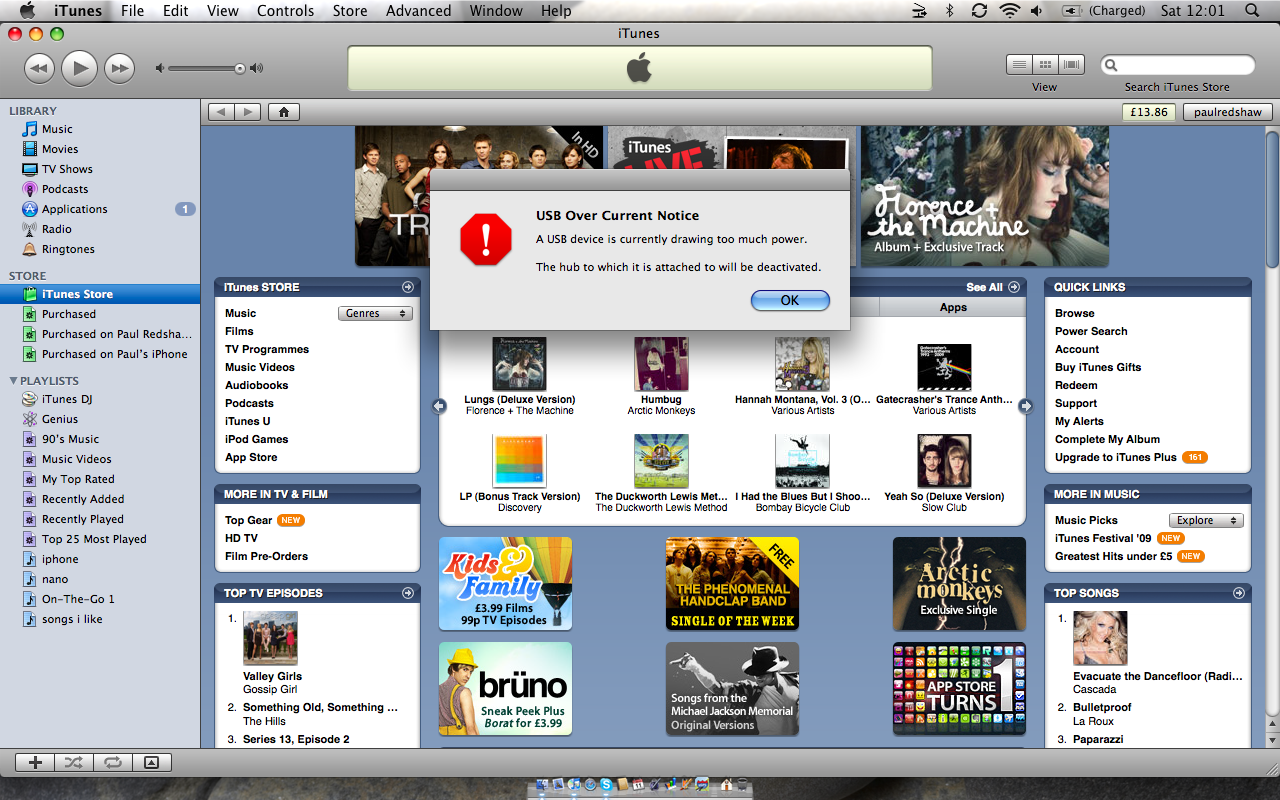Click the paulredshaw account button
This screenshot has height=800, width=1280.
point(1227,112)
